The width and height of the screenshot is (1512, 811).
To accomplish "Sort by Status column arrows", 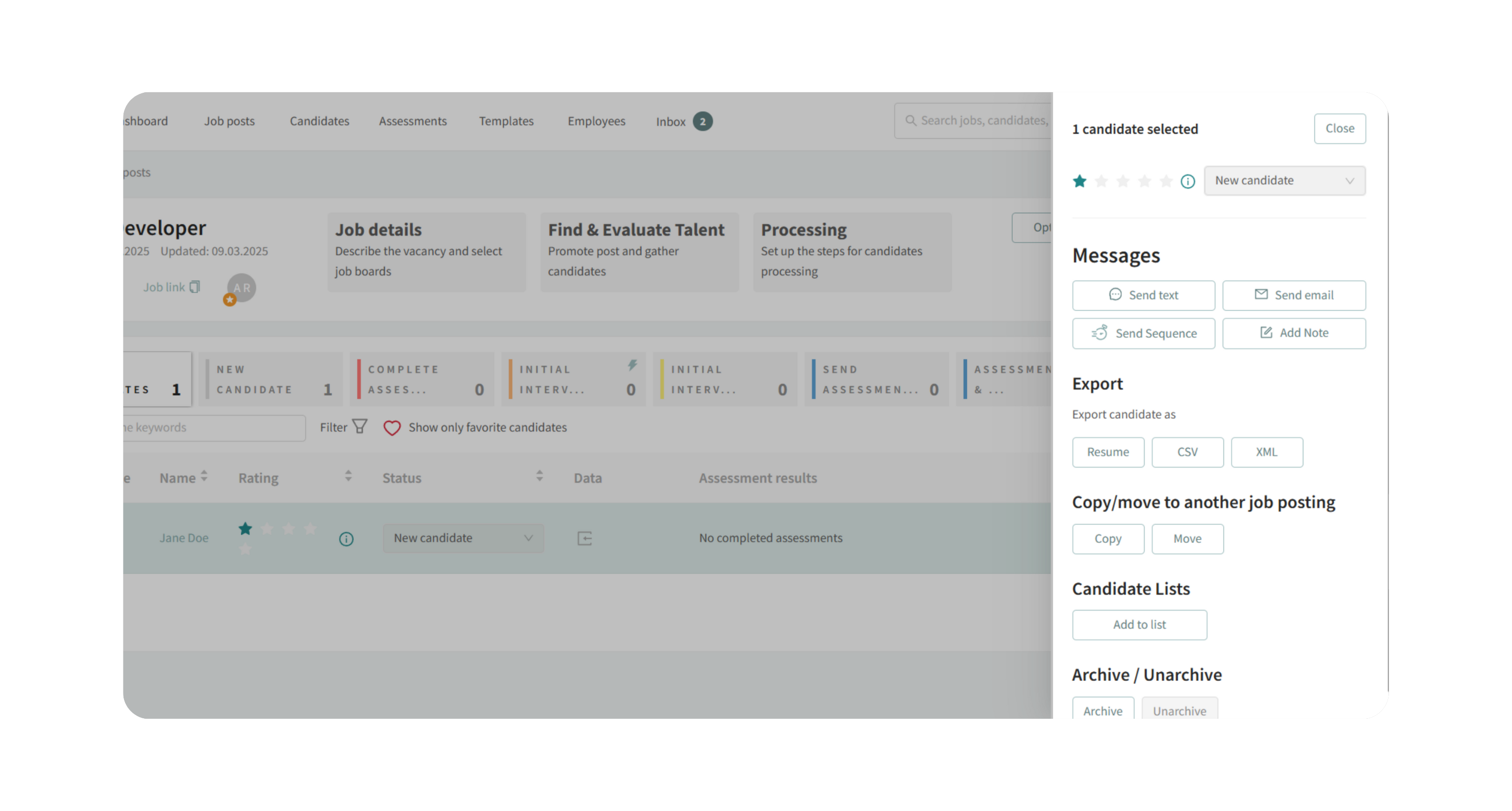I will coord(539,476).
